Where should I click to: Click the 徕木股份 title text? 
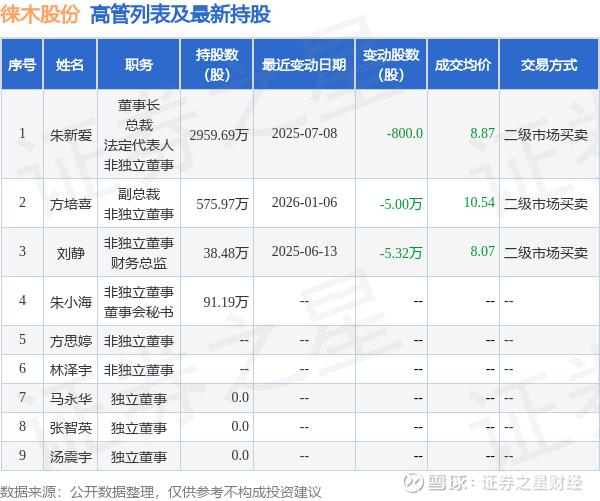pos(40,15)
